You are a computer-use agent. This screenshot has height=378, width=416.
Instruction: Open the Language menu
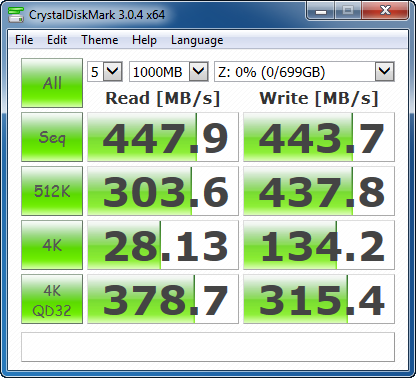[197, 40]
